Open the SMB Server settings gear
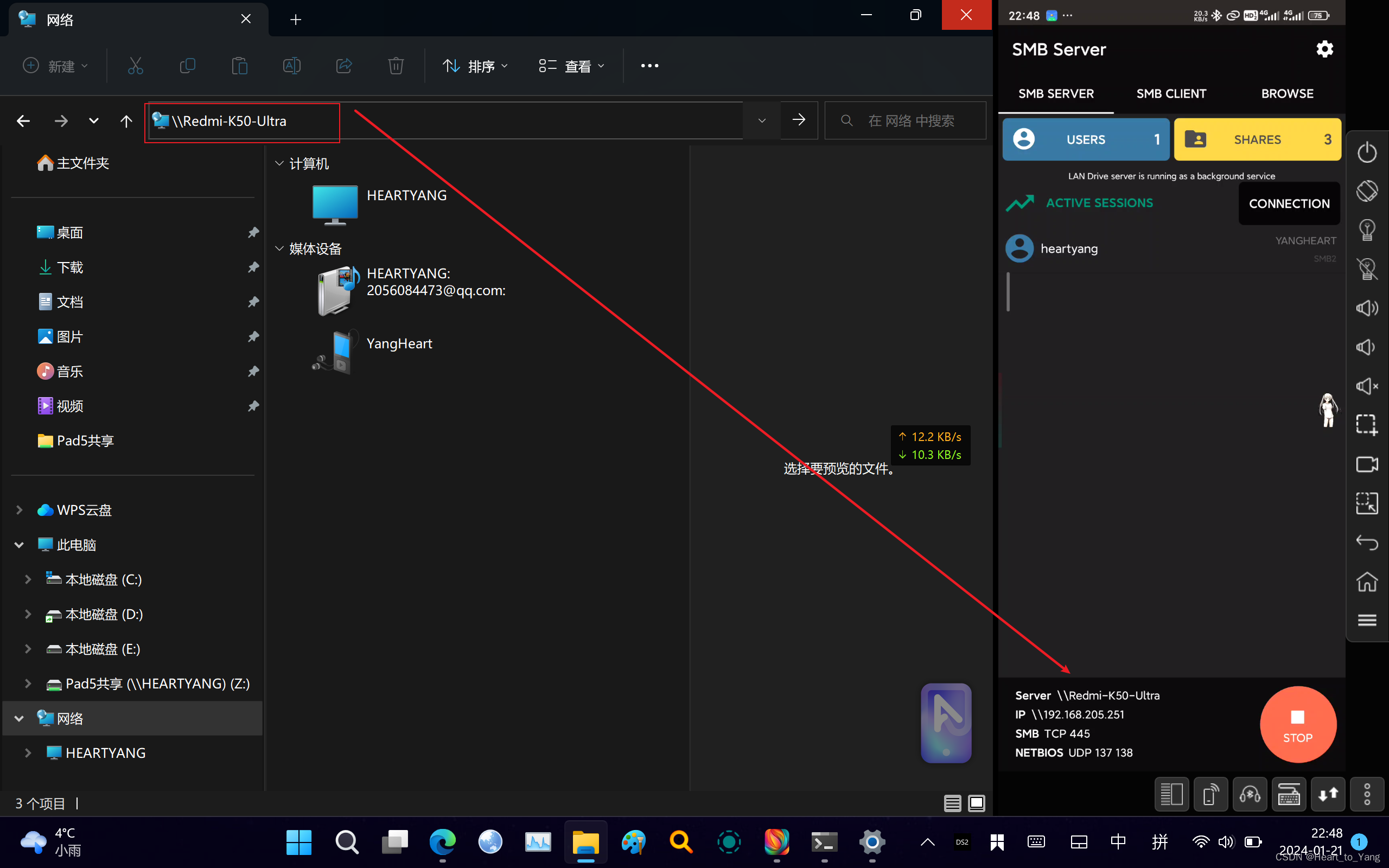 [x=1324, y=49]
